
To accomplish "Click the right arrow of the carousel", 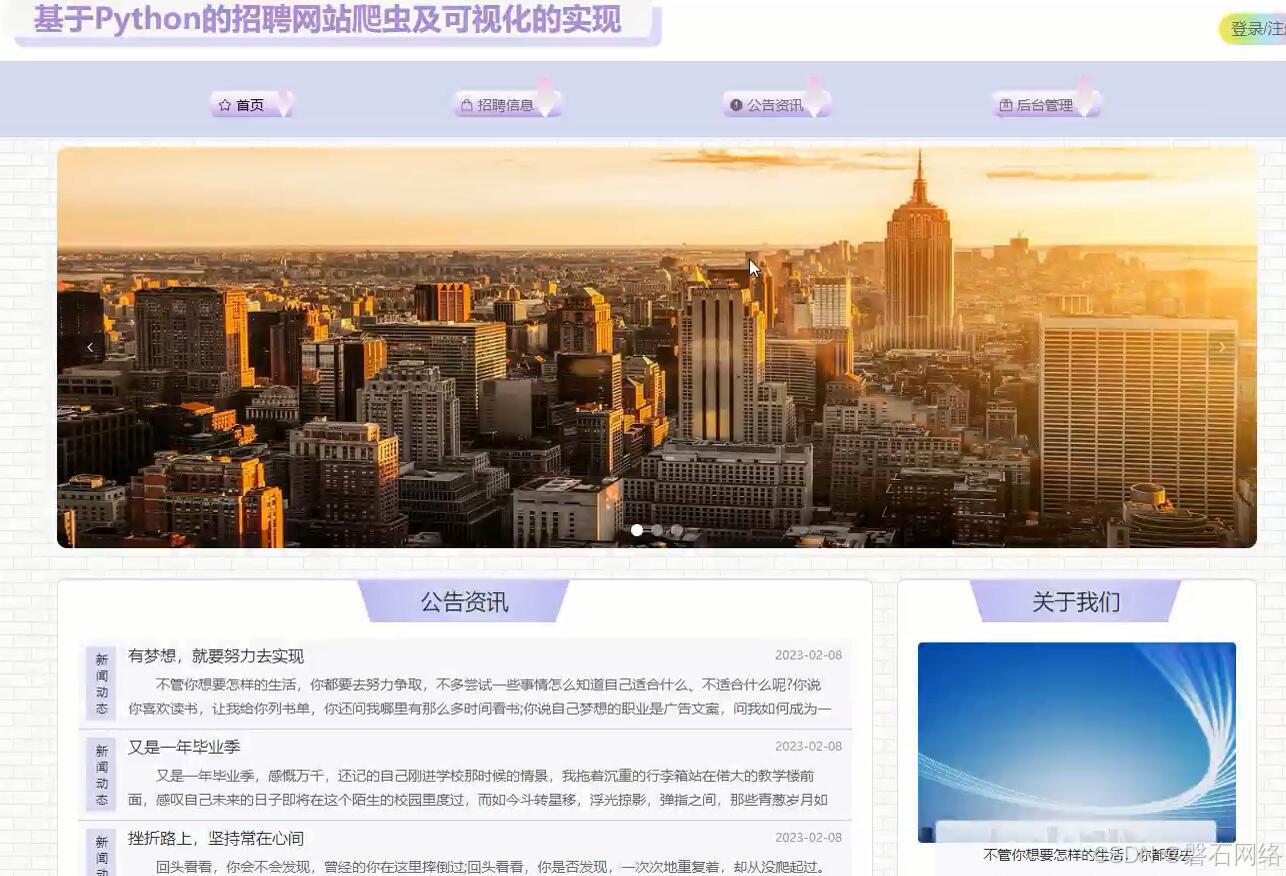I will tap(1222, 347).
